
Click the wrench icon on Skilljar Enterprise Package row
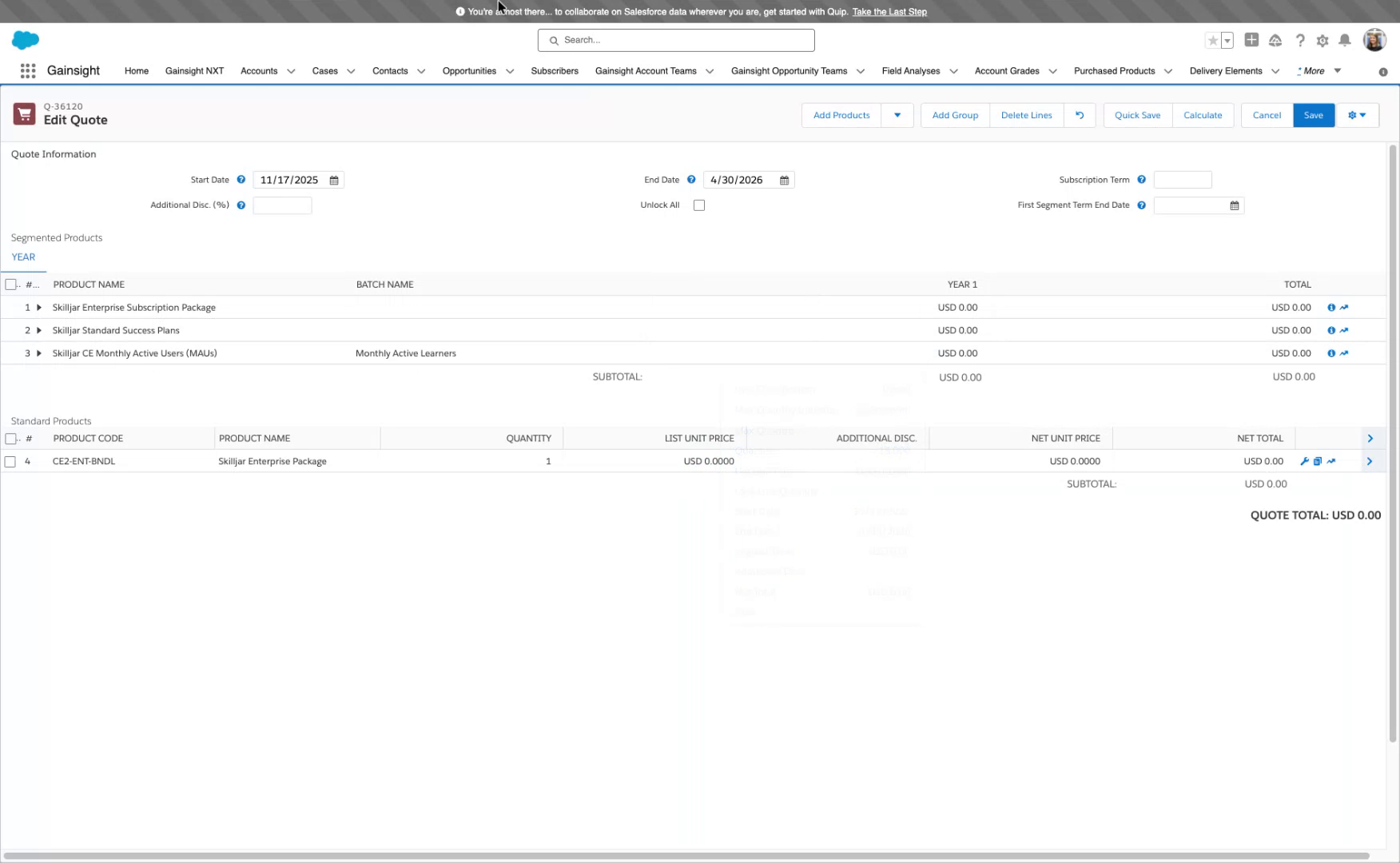coord(1305,461)
